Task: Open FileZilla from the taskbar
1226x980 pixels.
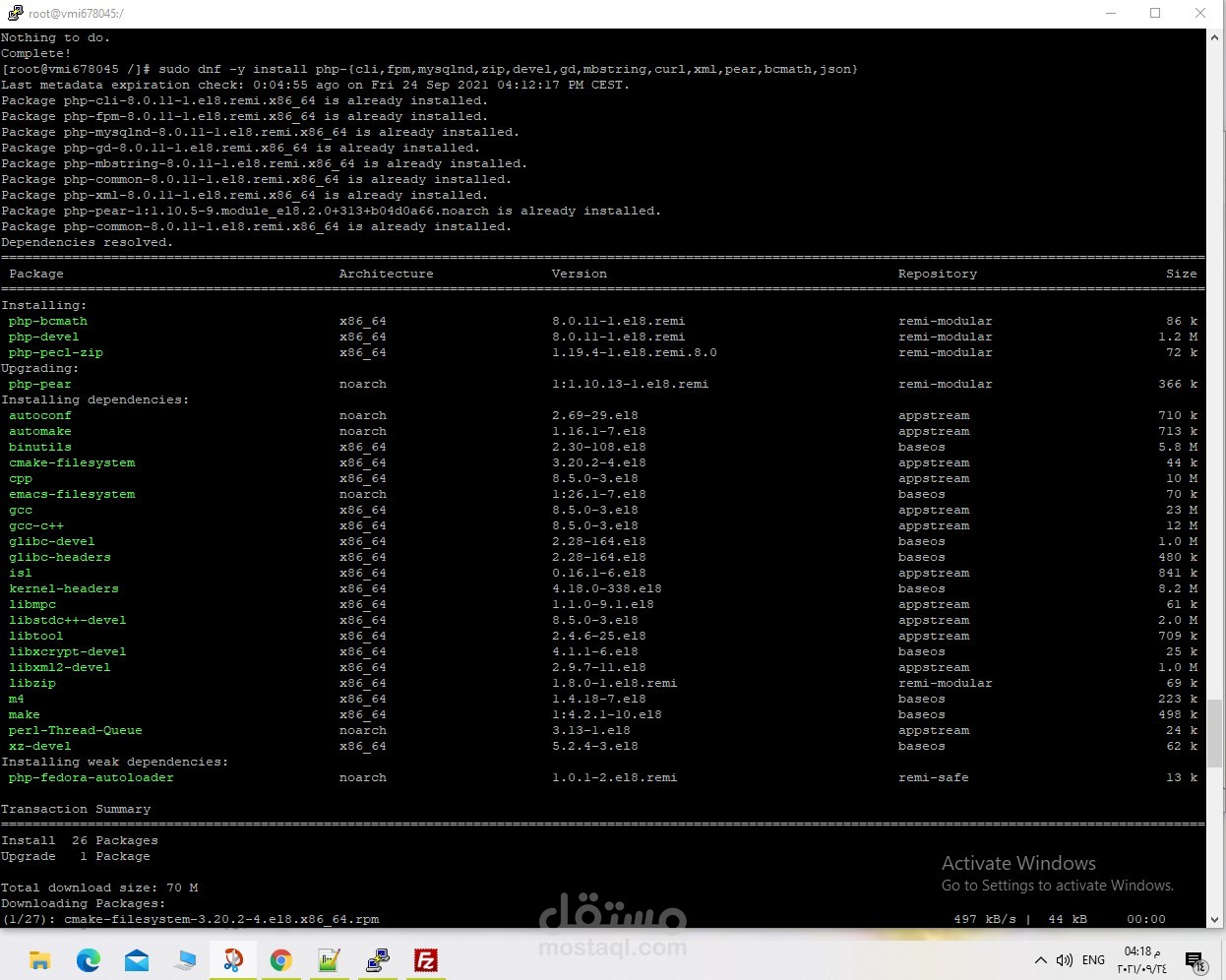Action: (426, 960)
